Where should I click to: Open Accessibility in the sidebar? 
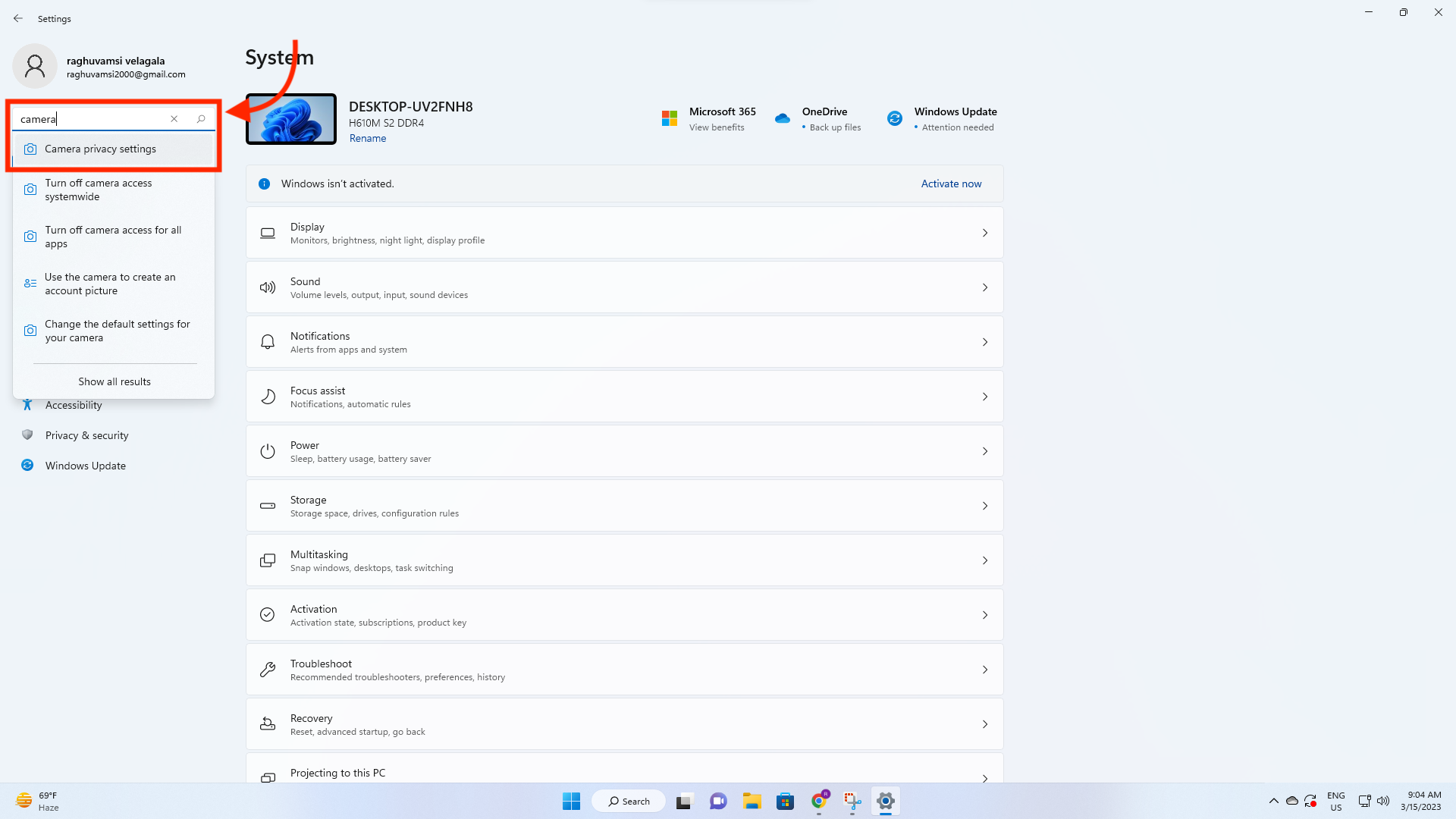(72, 404)
